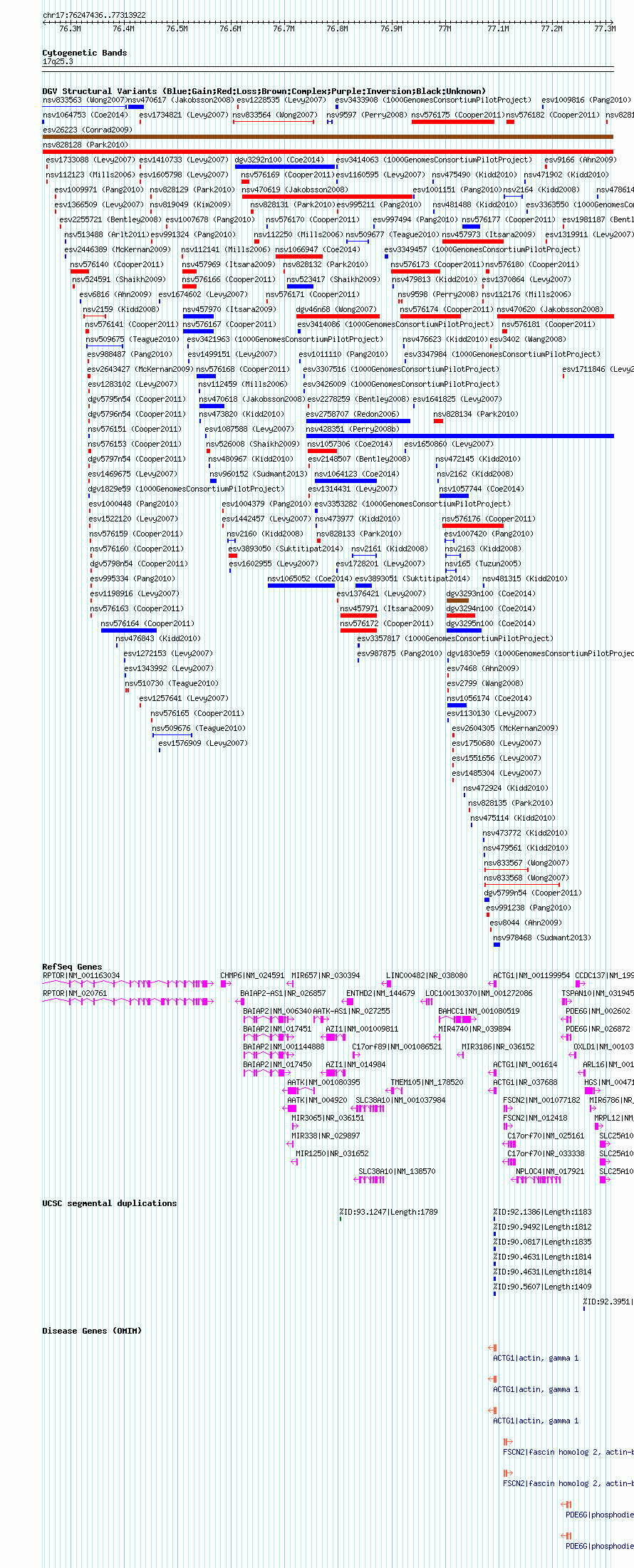
Task: Open gene BAHCC1|NM_001080519
Action: 479,1011
